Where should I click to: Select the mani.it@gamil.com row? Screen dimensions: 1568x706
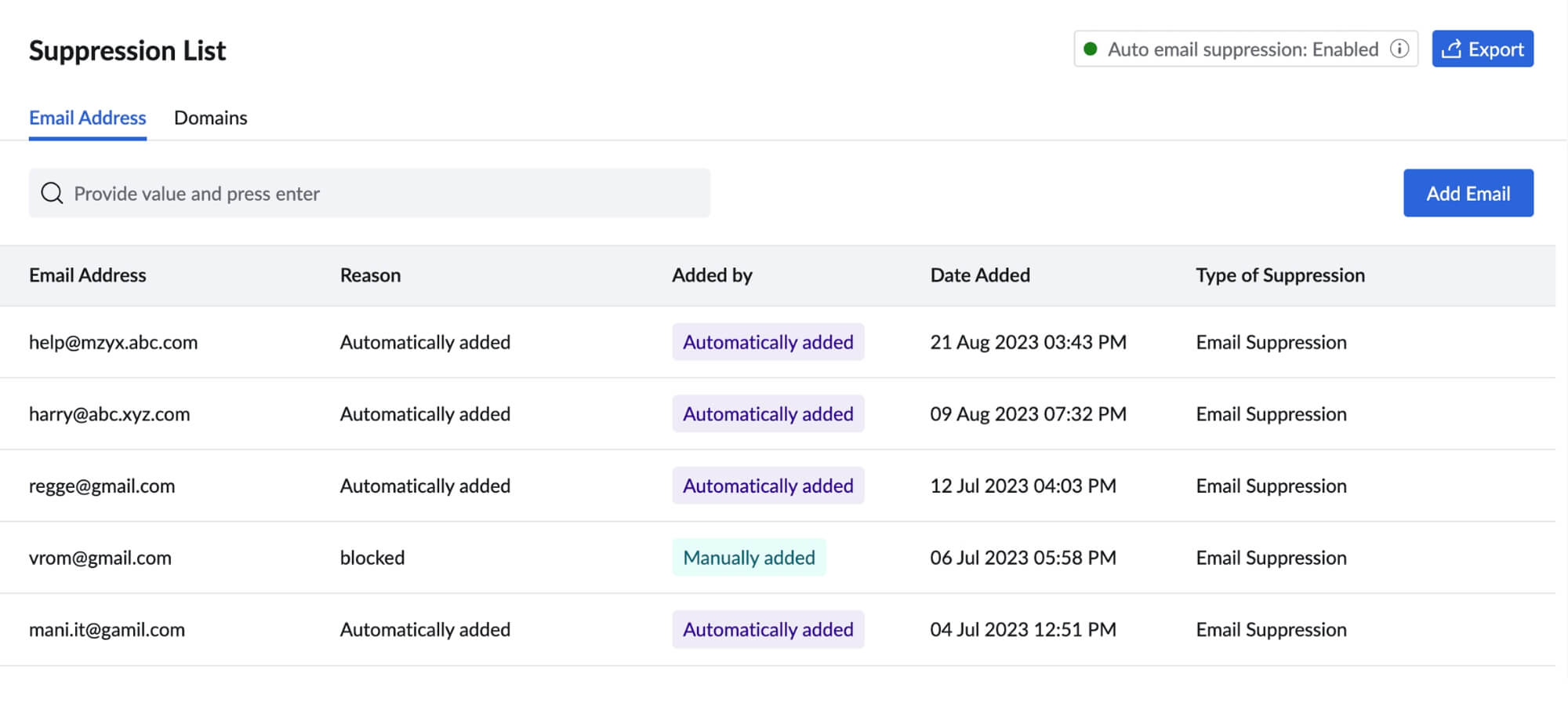click(x=107, y=630)
